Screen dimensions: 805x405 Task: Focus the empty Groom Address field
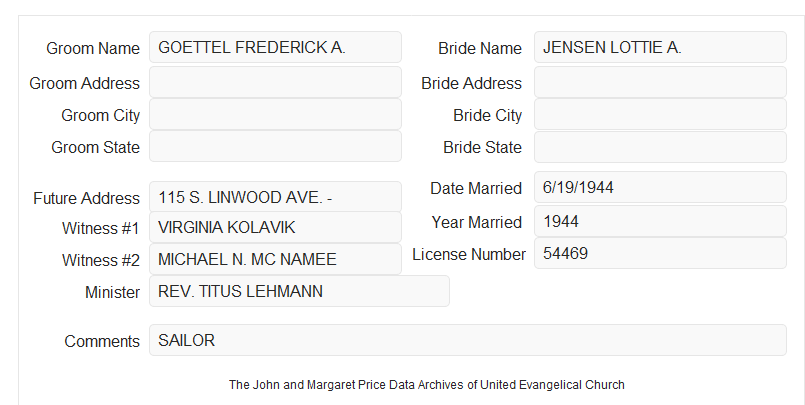coord(275,82)
